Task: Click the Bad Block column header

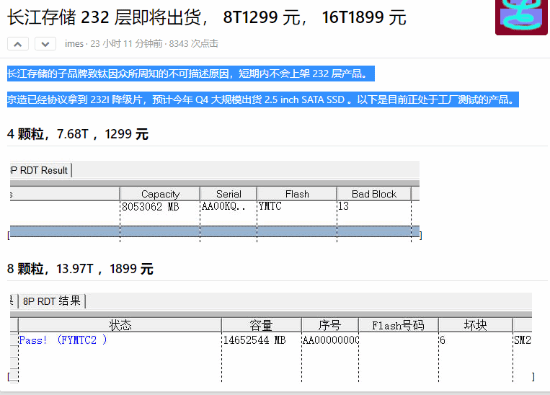Action: (x=374, y=194)
